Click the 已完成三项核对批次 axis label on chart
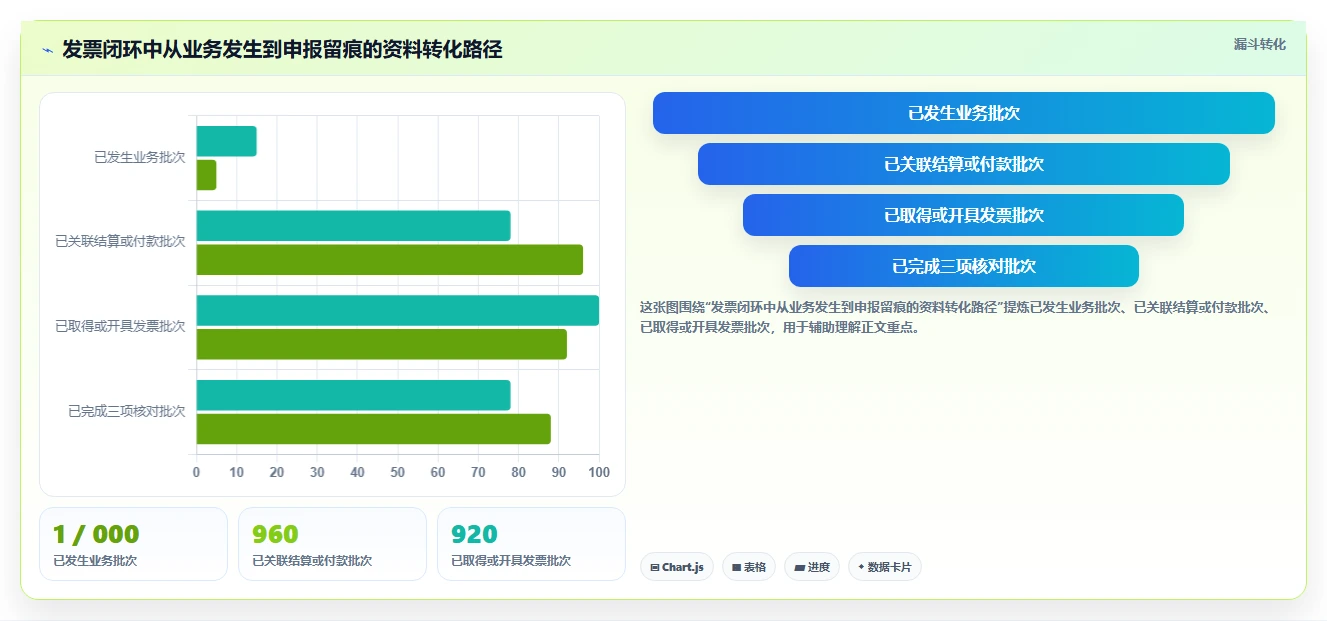The image size is (1327, 621). pyautogui.click(x=127, y=411)
